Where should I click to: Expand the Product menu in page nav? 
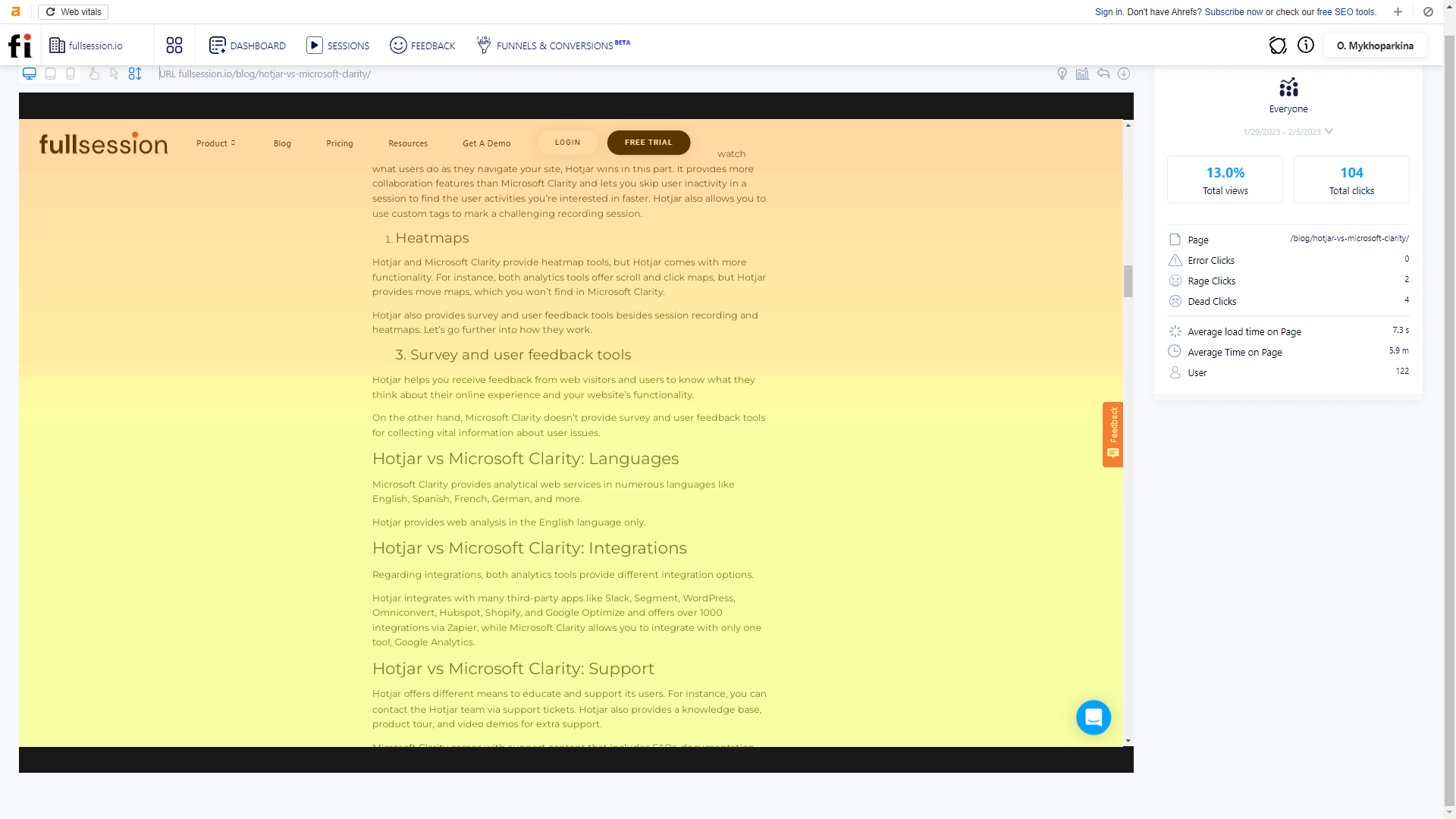pyautogui.click(x=215, y=143)
